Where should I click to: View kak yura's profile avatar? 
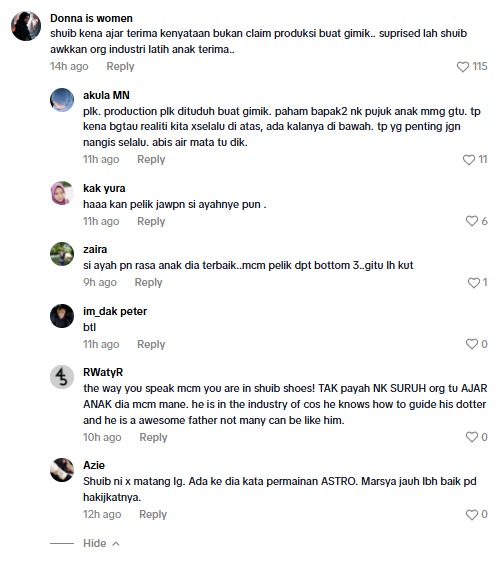click(62, 193)
